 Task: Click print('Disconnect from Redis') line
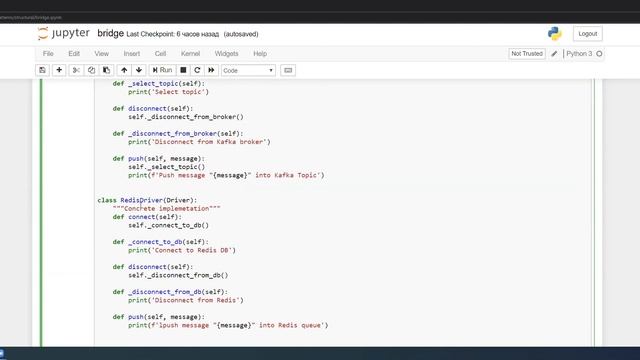(186, 300)
